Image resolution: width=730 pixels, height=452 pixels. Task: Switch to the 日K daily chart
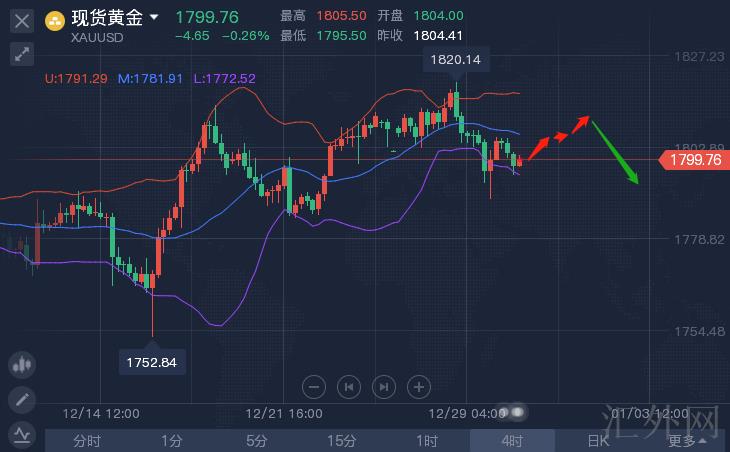[x=597, y=440]
